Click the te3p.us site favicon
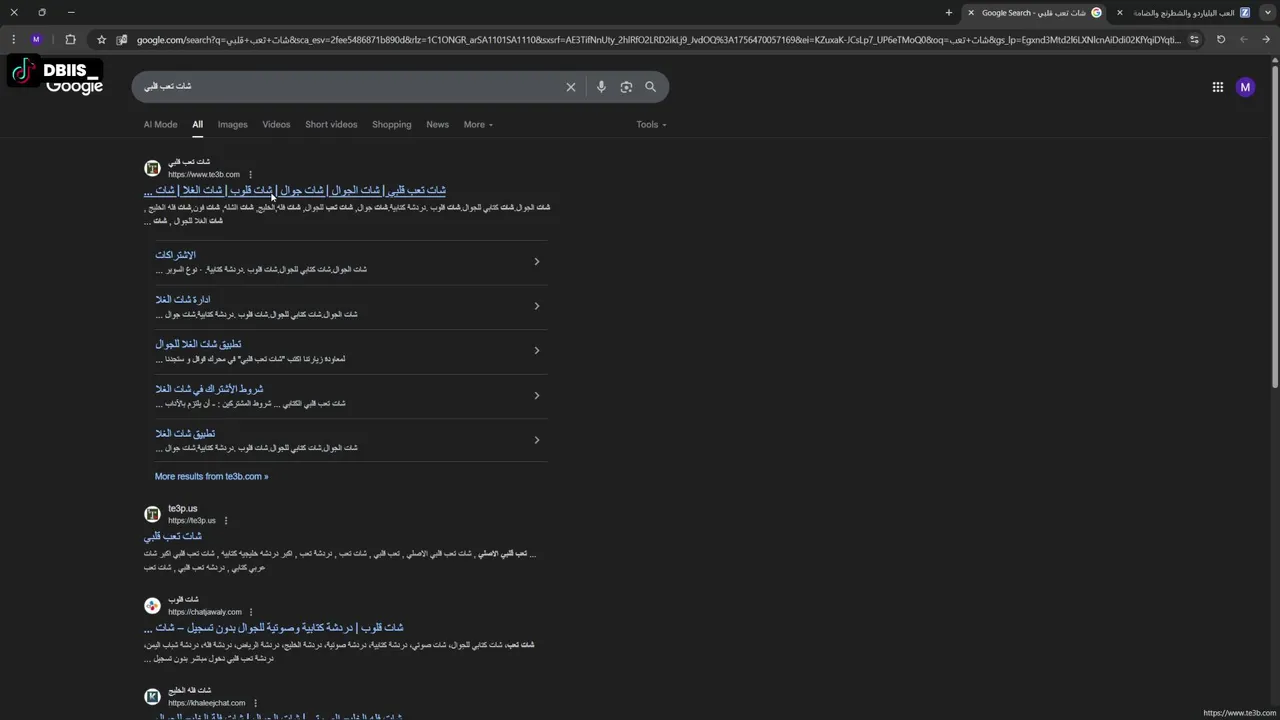Screen dimensions: 1280x720 (152, 514)
